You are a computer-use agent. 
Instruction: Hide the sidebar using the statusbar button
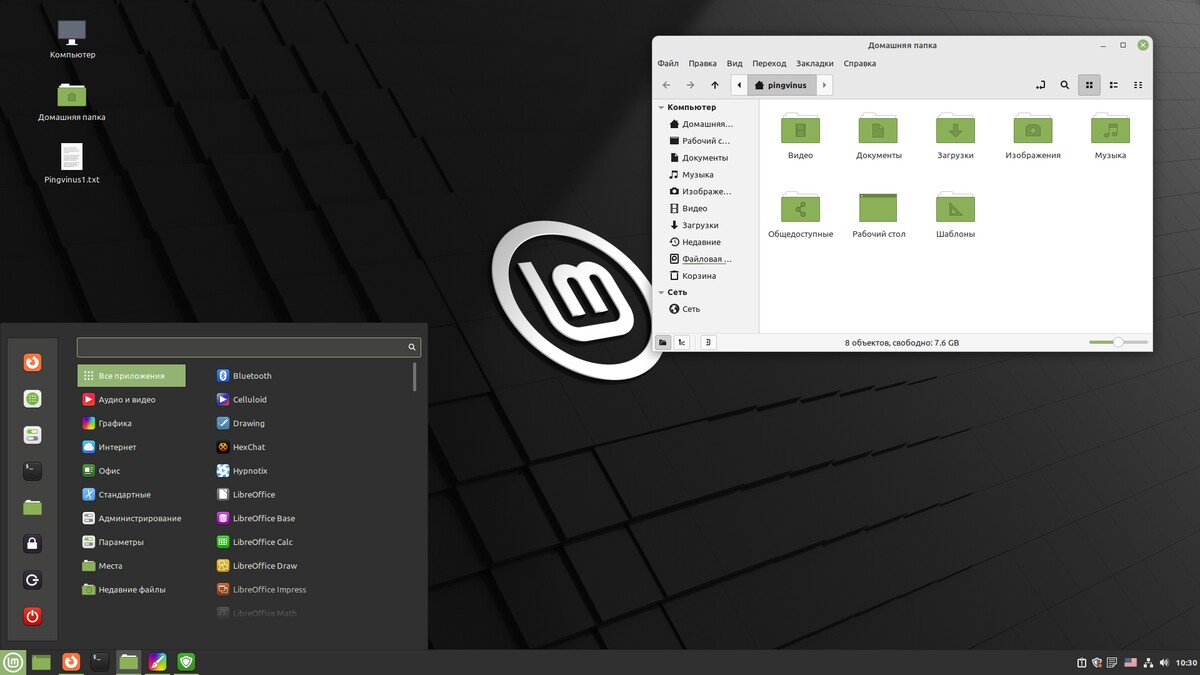[708, 342]
